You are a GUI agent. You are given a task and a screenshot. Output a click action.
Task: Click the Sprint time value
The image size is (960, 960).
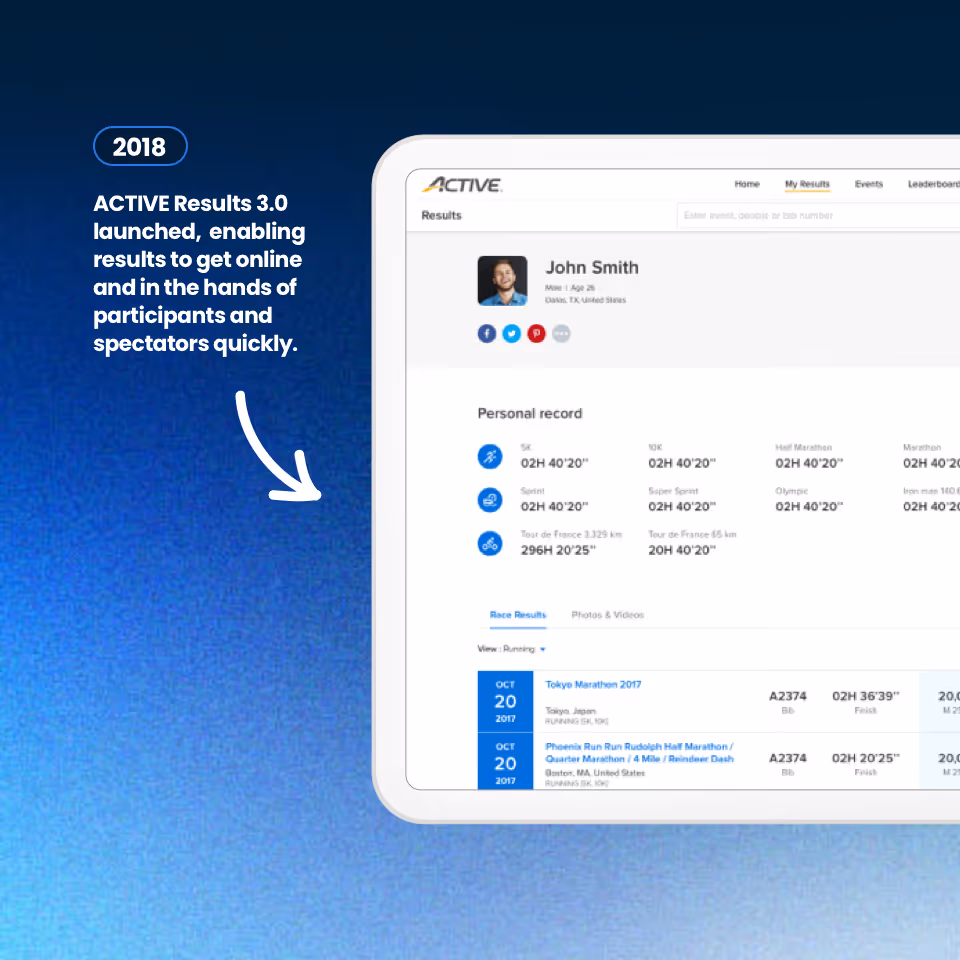click(555, 507)
